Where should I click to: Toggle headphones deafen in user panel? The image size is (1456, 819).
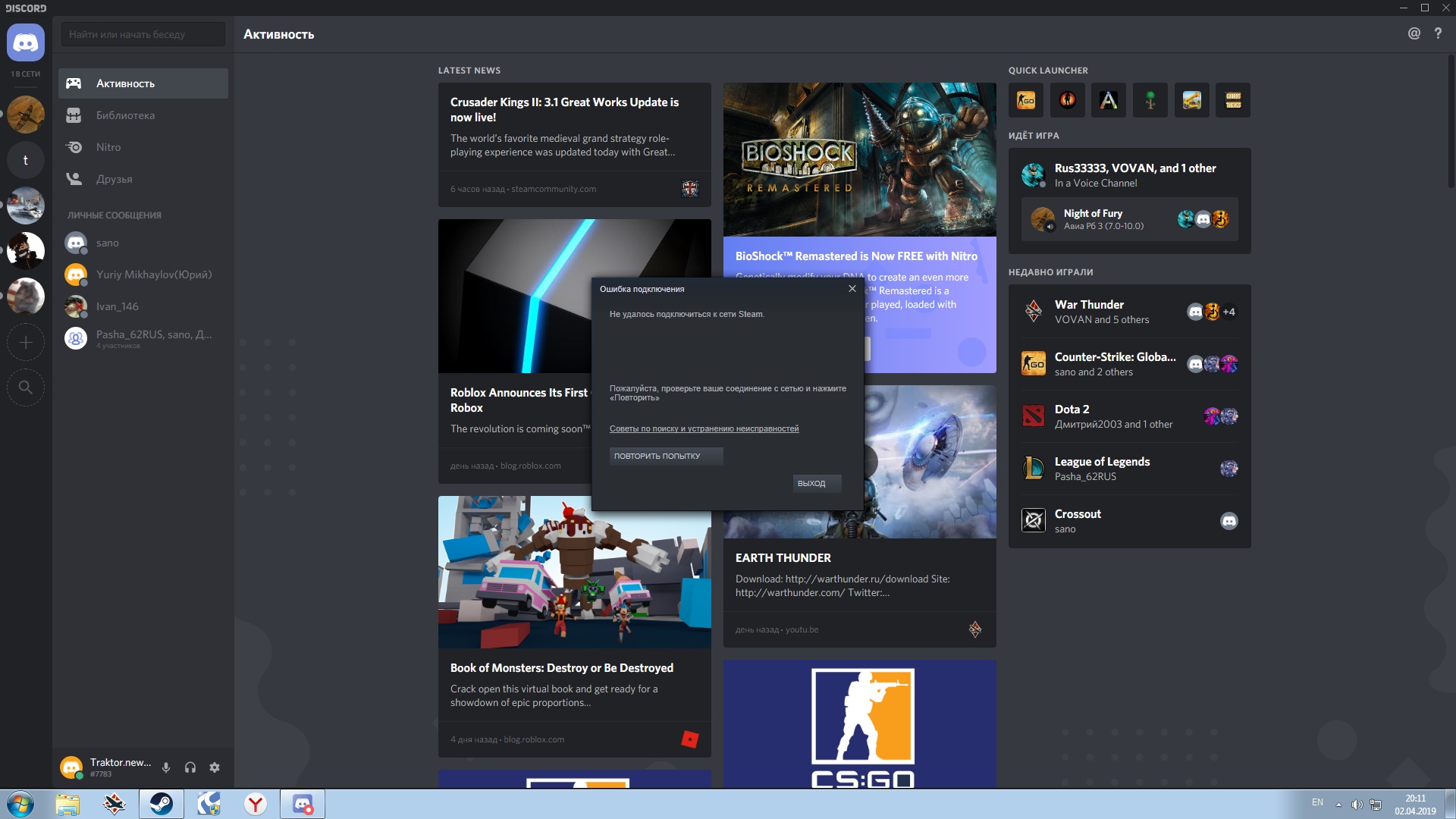190,767
